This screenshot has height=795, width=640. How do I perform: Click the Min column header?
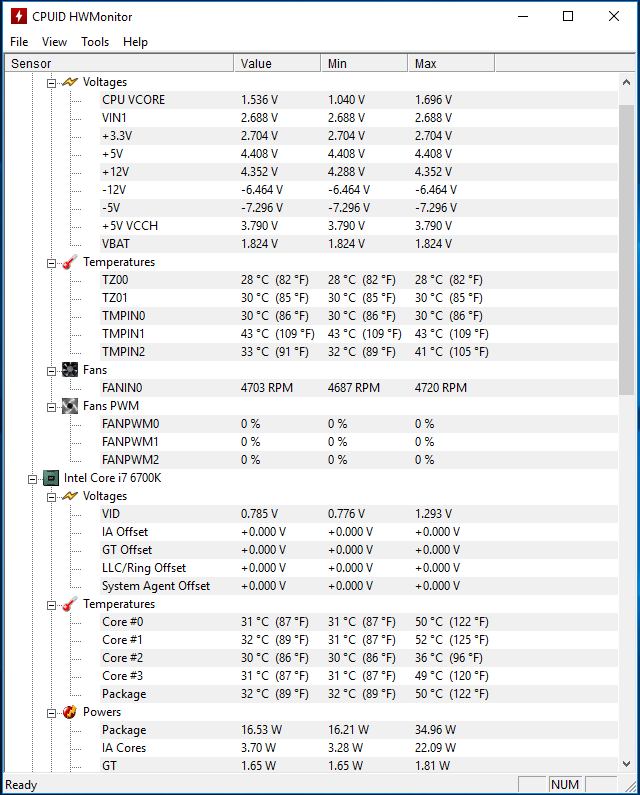(x=364, y=63)
